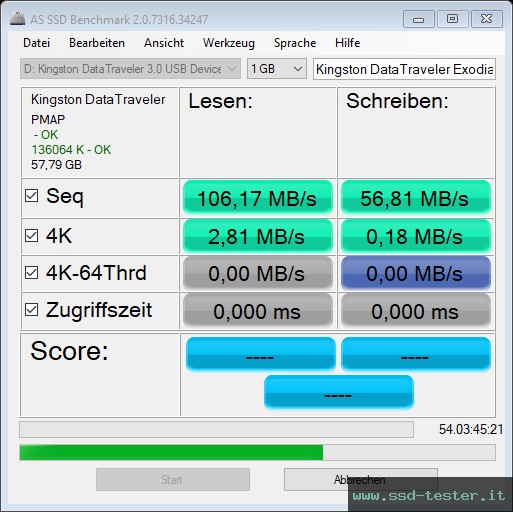This screenshot has width=513, height=512.
Task: Click the Lesen: column header
Action: tap(221, 101)
